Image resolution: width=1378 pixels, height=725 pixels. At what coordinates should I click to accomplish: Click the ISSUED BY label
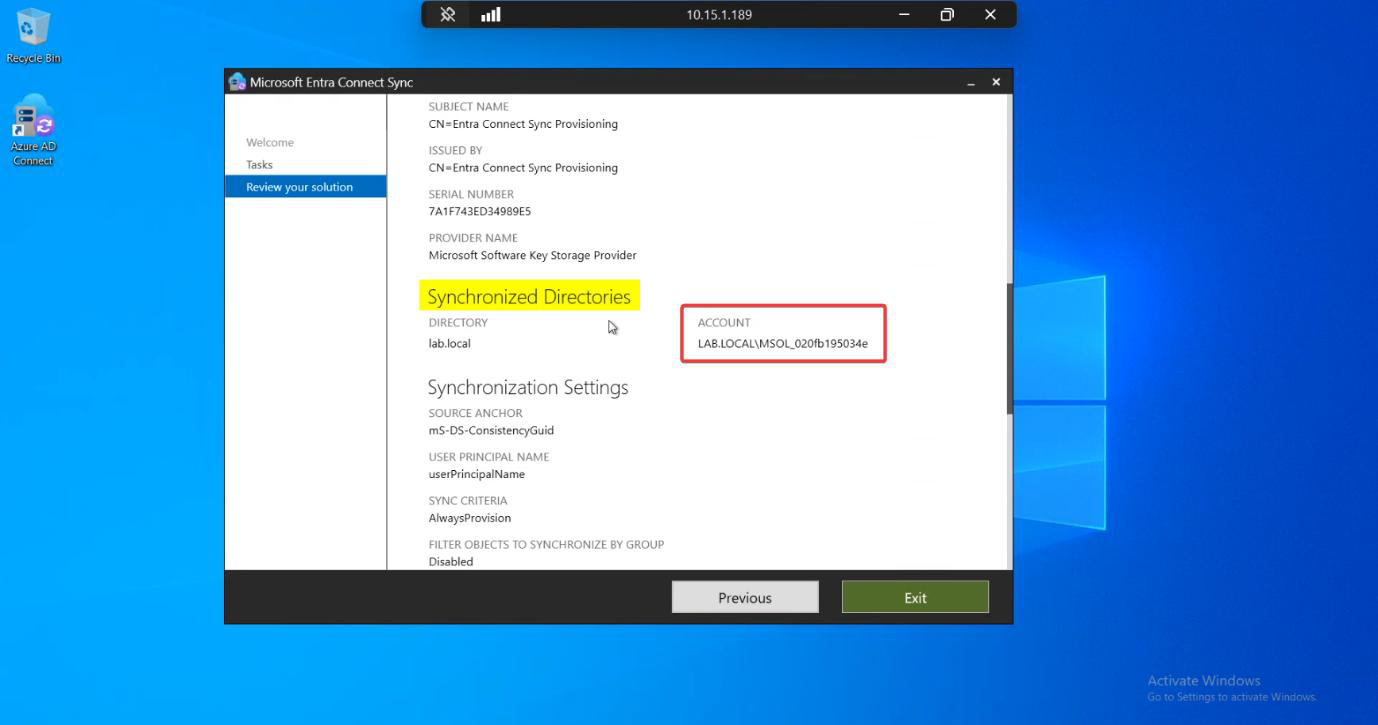[455, 150]
